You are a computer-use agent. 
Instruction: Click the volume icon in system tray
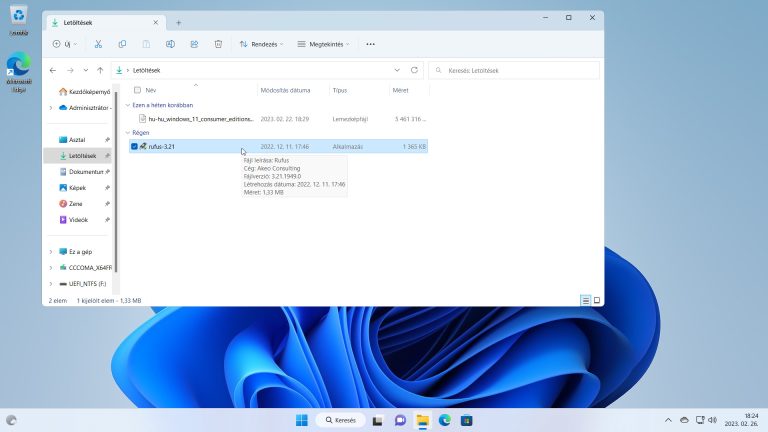click(x=713, y=420)
